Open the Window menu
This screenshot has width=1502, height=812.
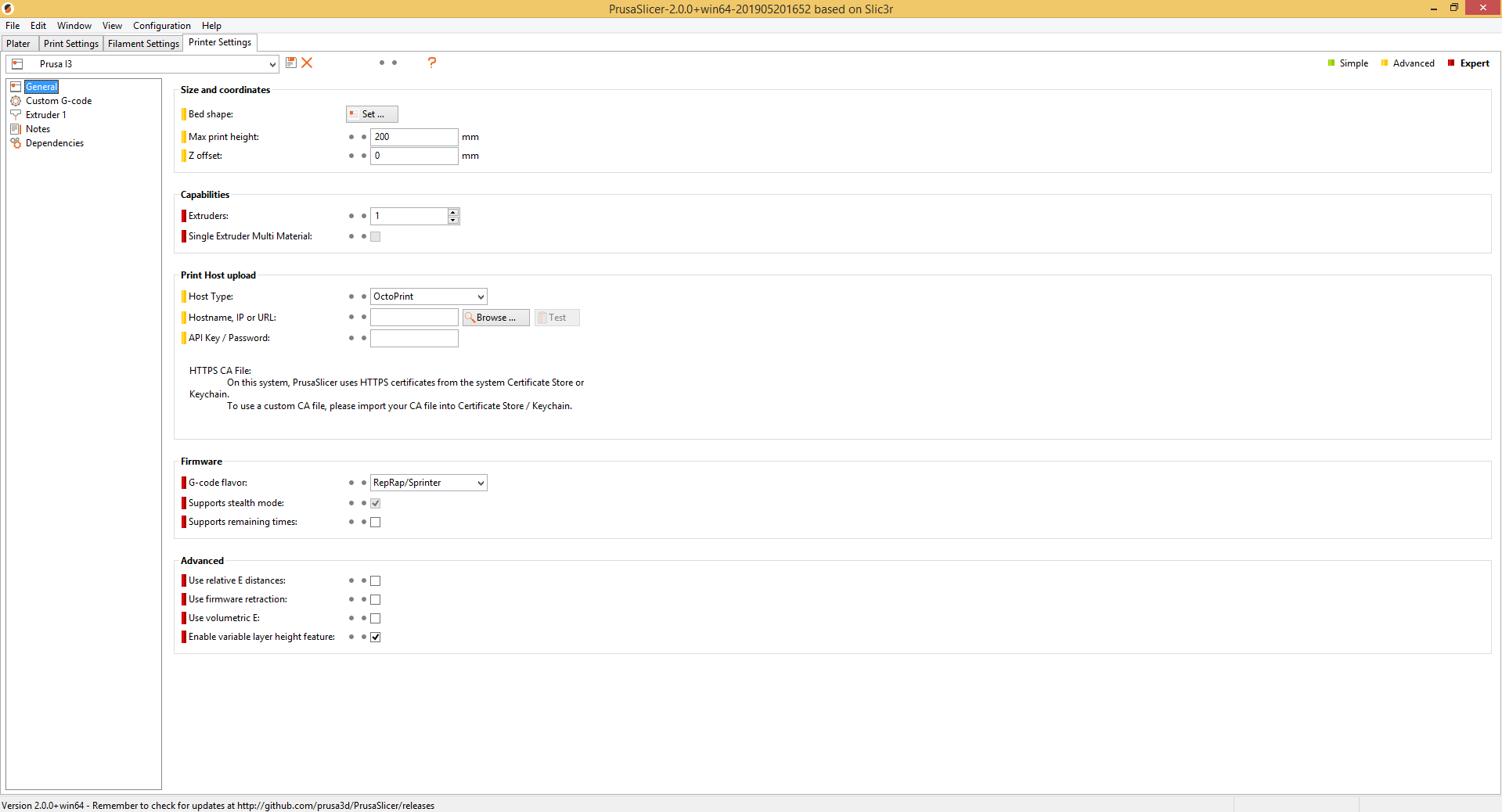(x=74, y=26)
